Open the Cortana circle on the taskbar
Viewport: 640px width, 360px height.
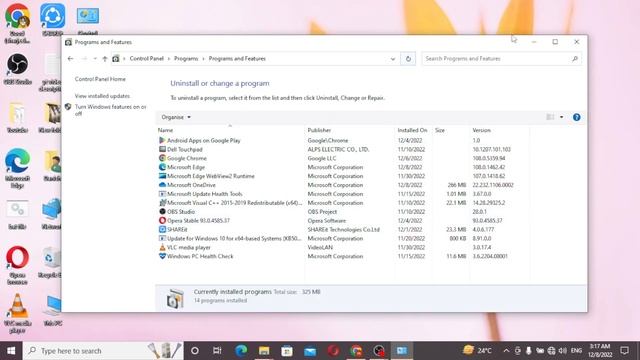click(x=195, y=351)
